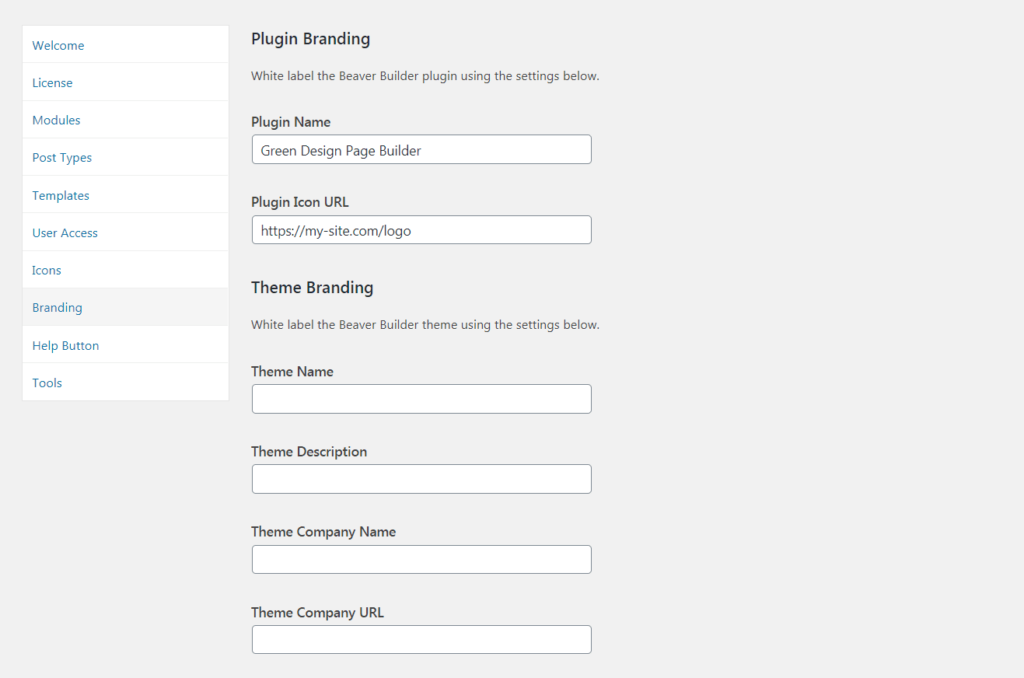This screenshot has width=1024, height=678.
Task: Click the Theme Branding heading
Action: click(x=312, y=287)
